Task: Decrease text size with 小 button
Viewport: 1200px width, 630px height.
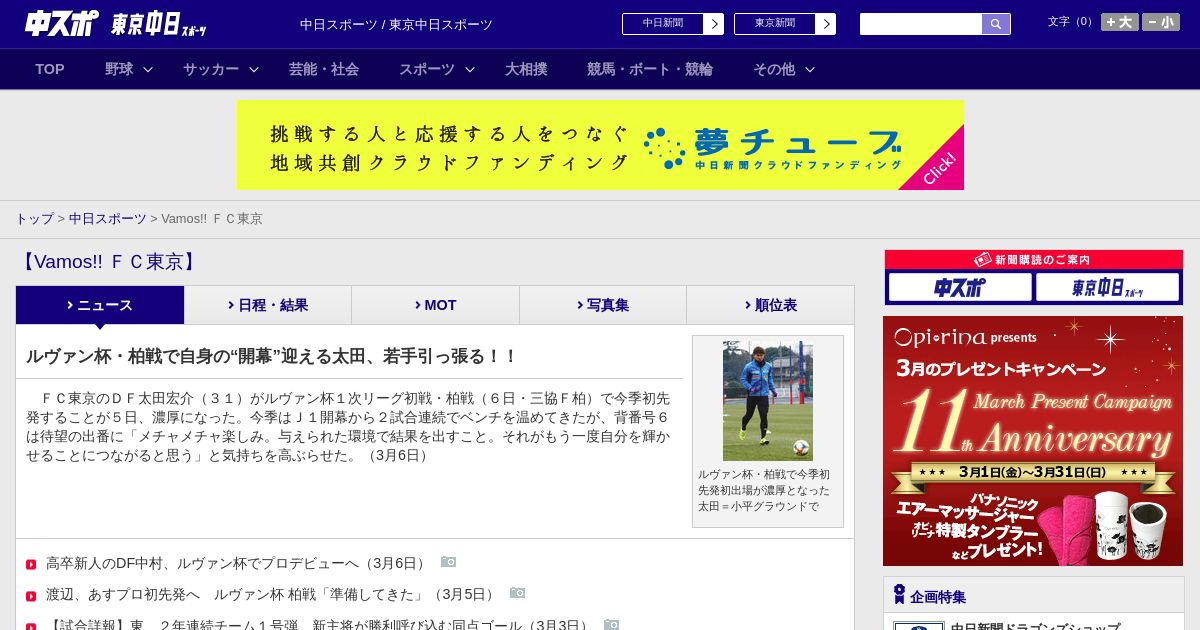Action: [x=1161, y=22]
